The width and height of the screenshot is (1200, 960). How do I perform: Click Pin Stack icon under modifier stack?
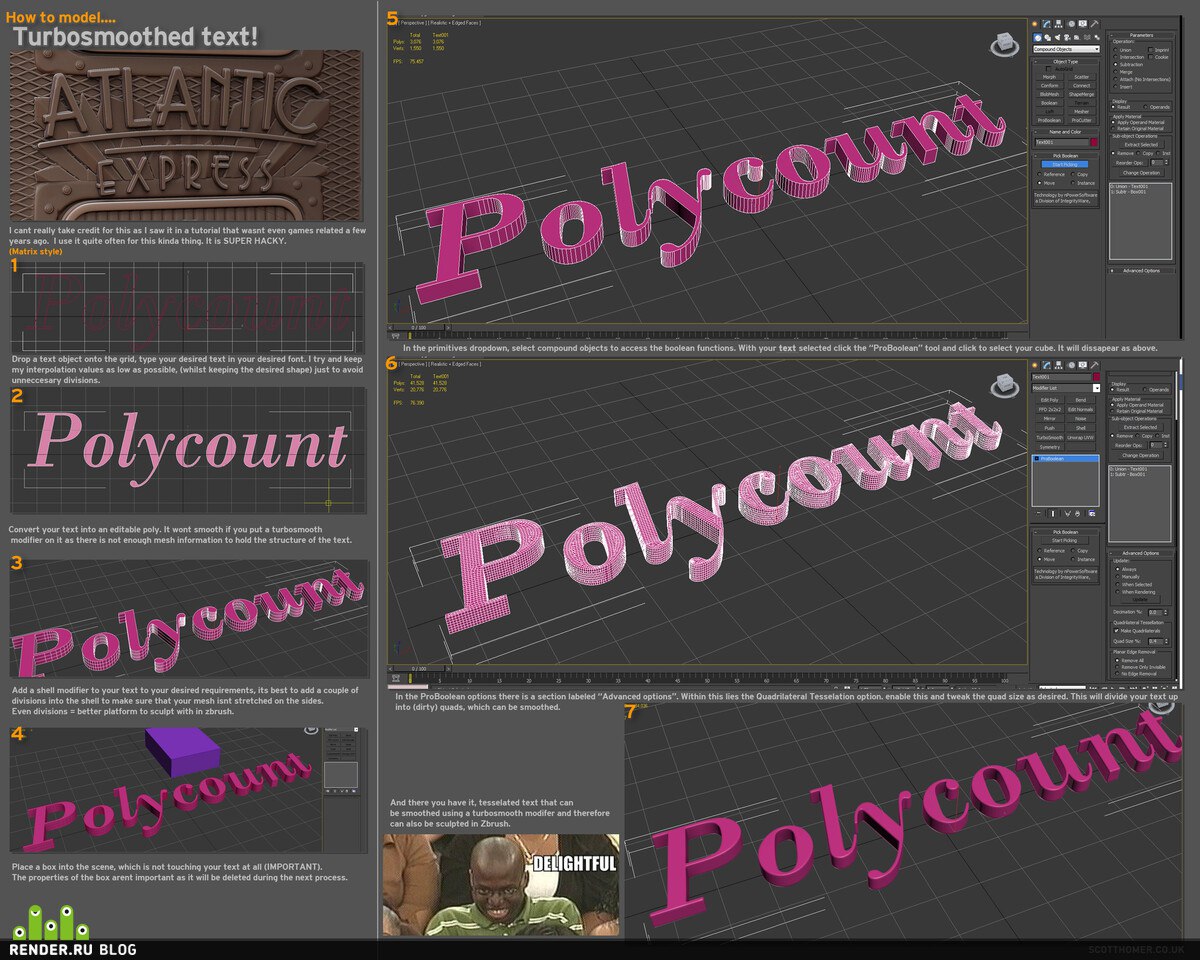[1038, 513]
